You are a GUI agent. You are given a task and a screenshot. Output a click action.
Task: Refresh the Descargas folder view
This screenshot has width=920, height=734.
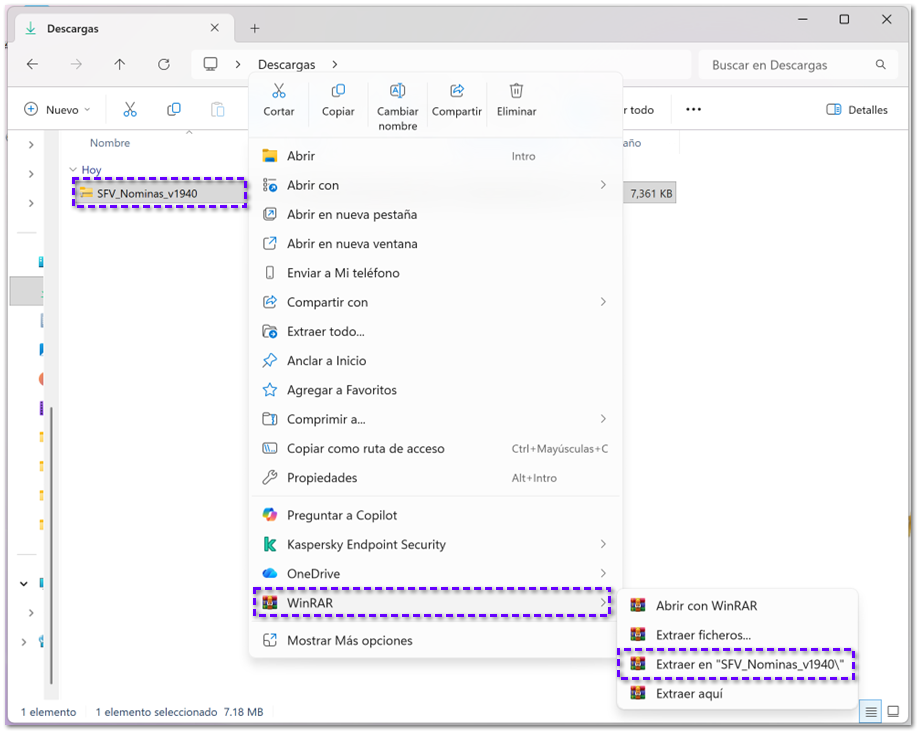click(164, 65)
